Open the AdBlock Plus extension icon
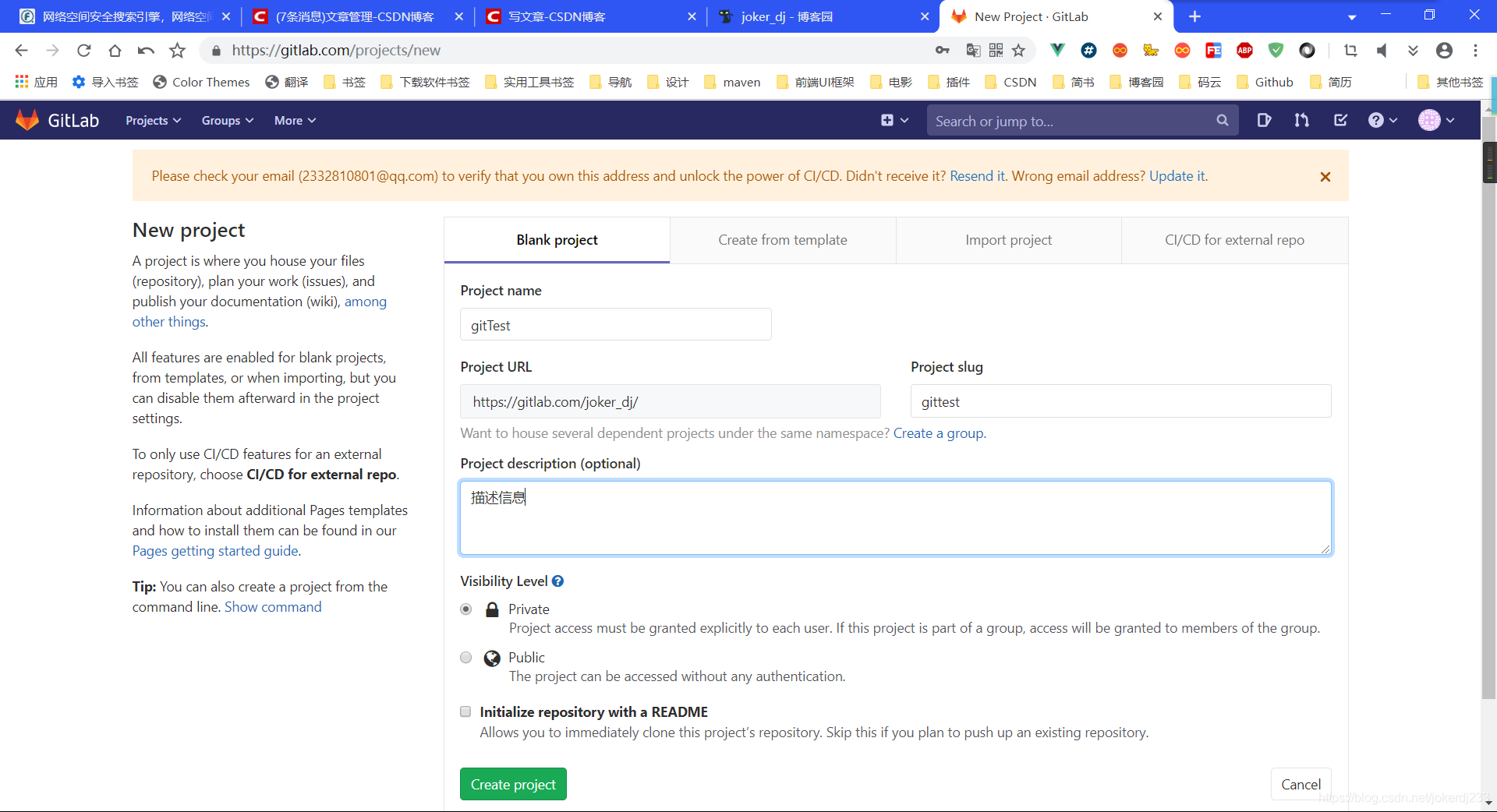Image resolution: width=1497 pixels, height=812 pixels. [x=1244, y=50]
